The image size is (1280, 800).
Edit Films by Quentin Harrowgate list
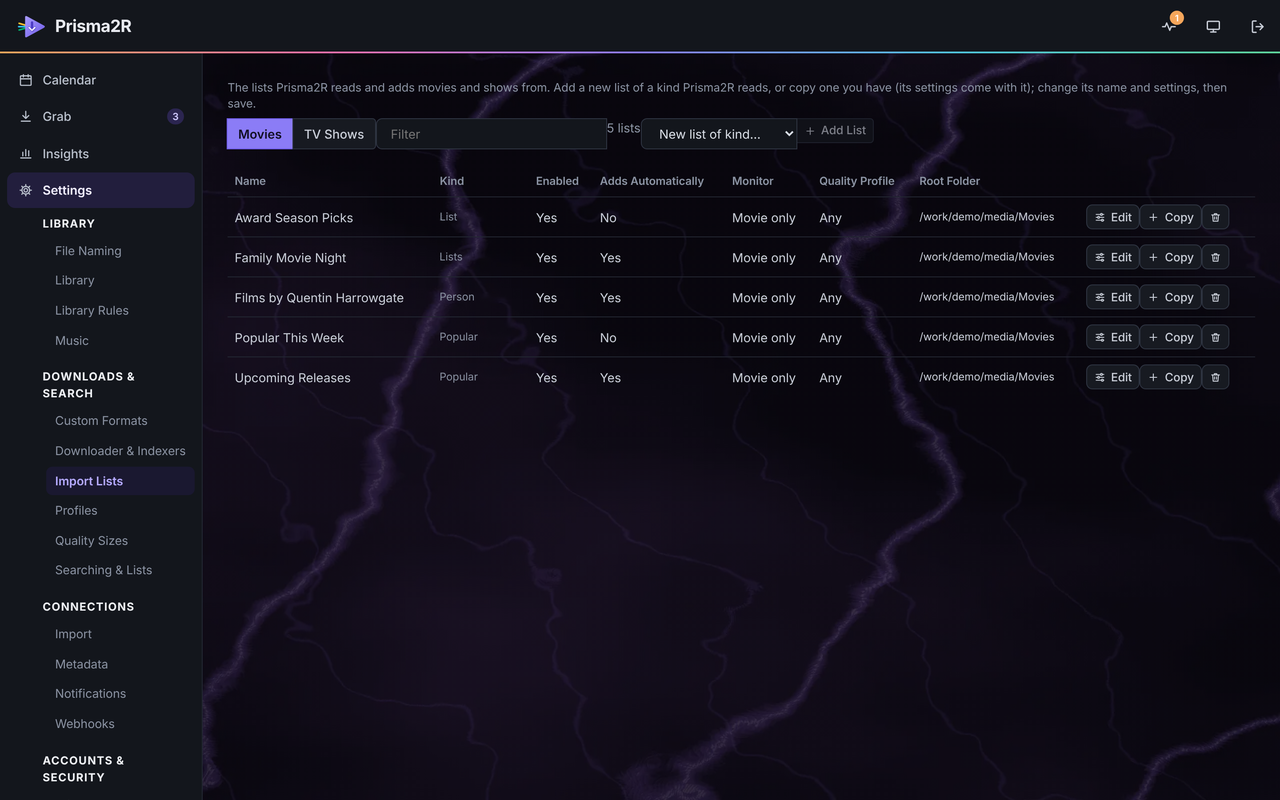(x=1113, y=297)
